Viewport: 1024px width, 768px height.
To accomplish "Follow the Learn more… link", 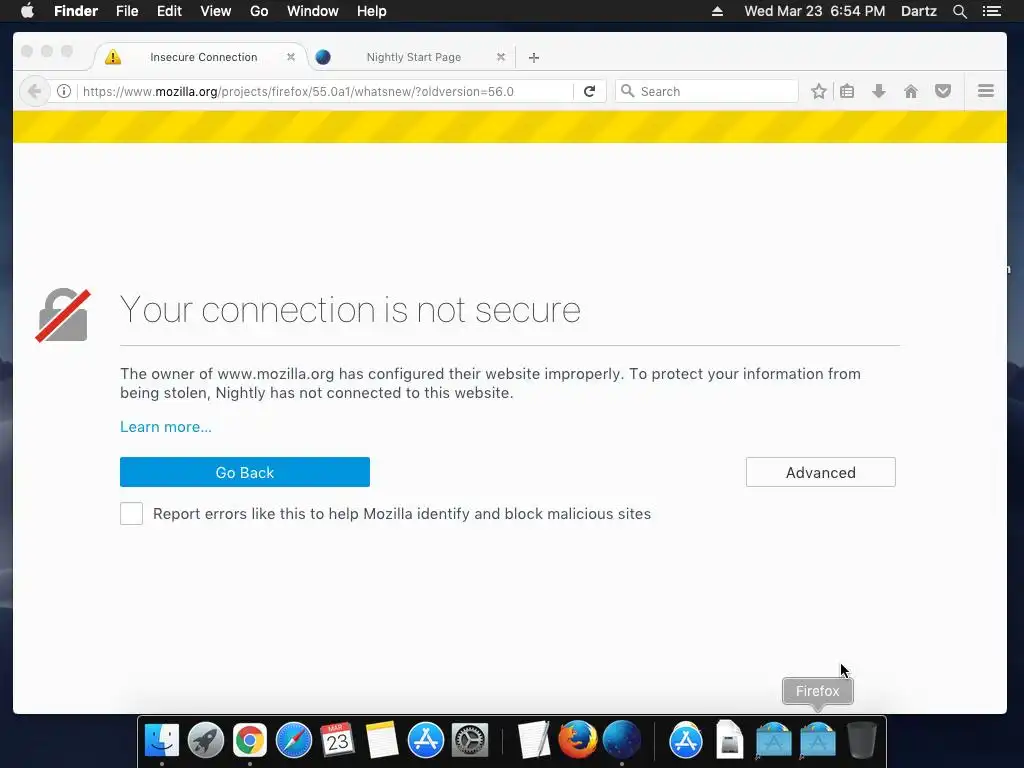I will 166,427.
